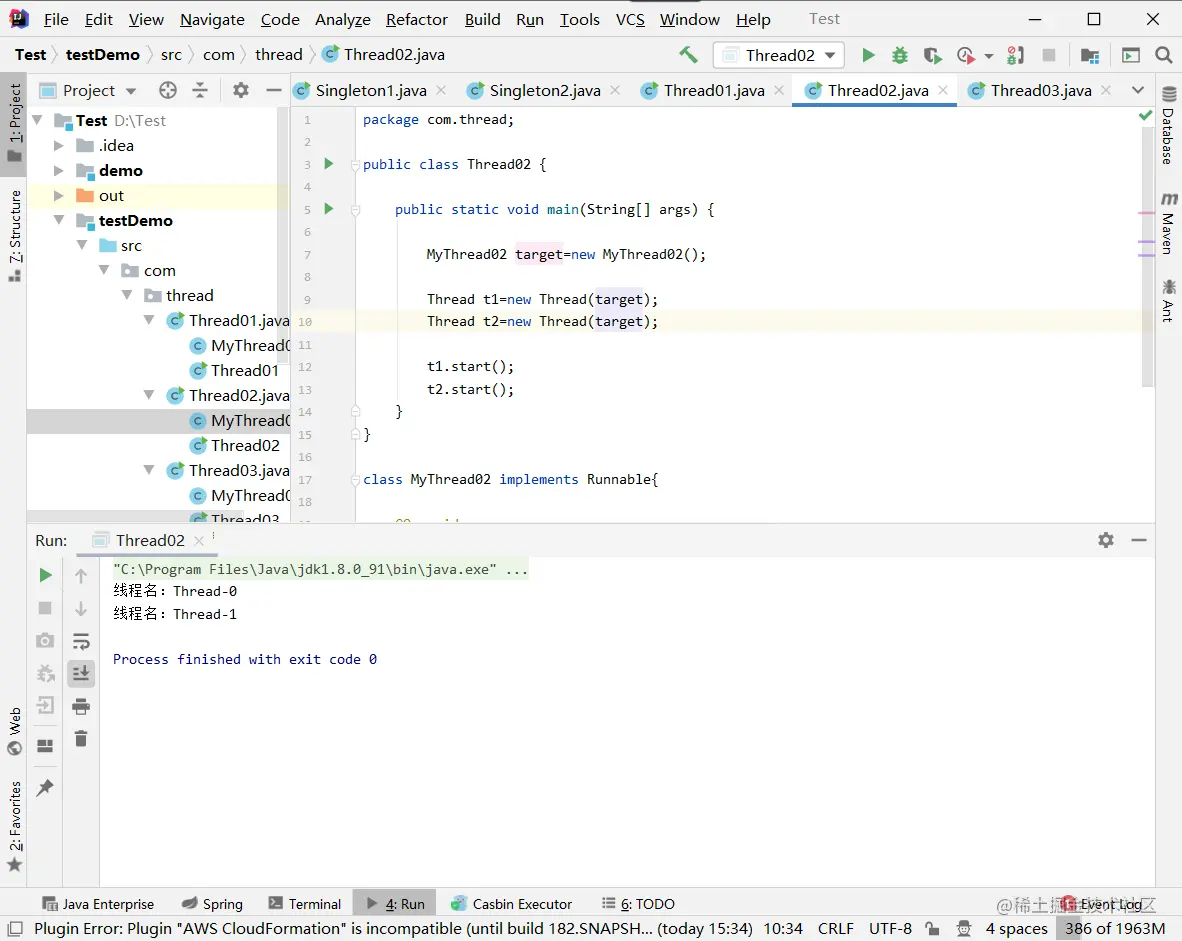The image size is (1182, 941).
Task: Collapse the testDemo module
Action: click(x=58, y=220)
